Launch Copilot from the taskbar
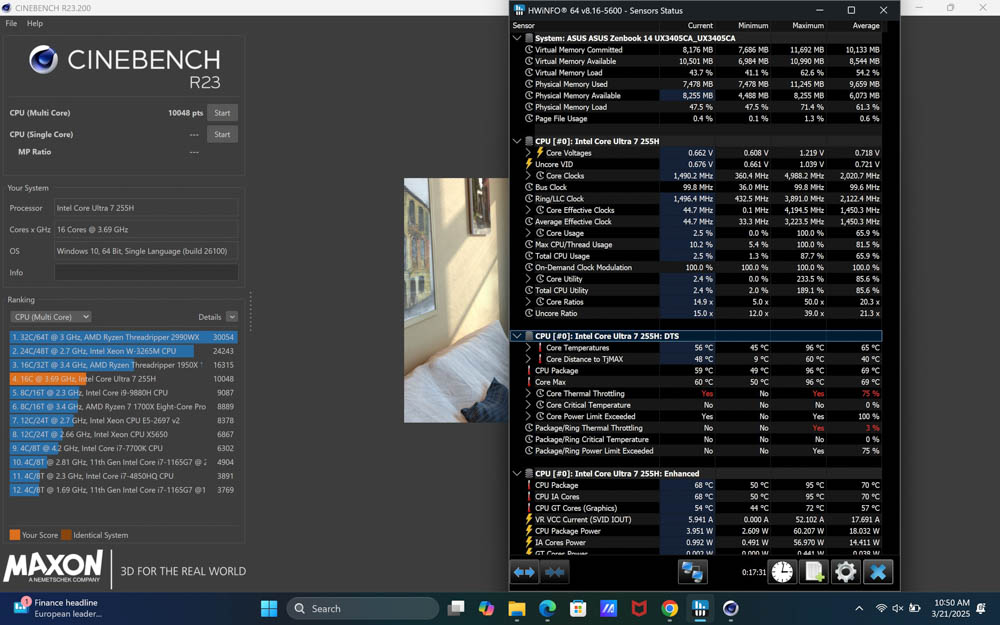 (486, 608)
